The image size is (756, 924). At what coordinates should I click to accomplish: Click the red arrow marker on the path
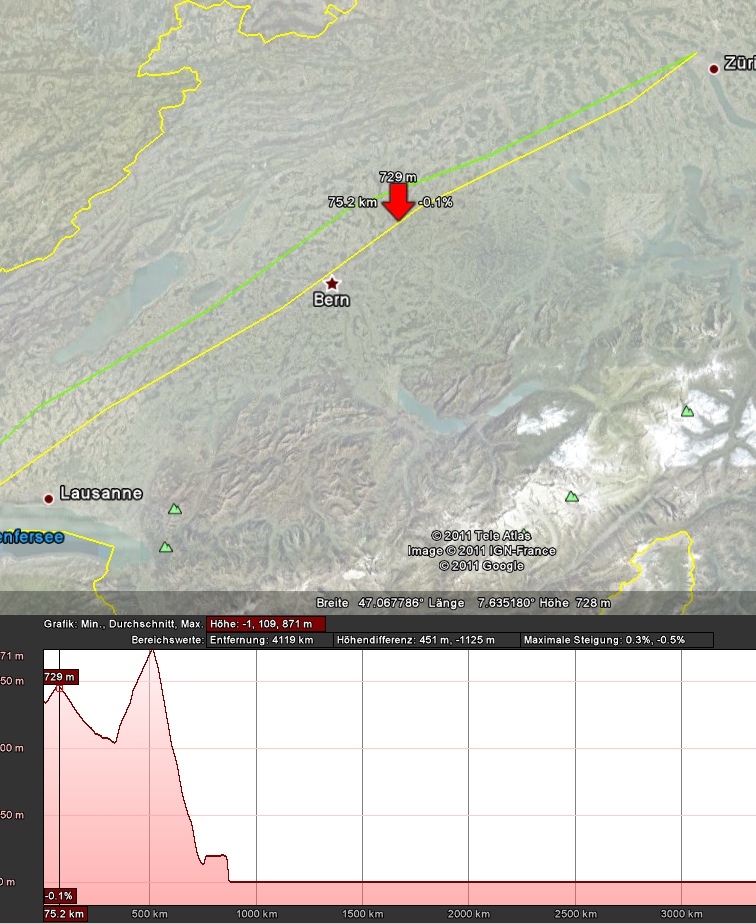[x=398, y=202]
